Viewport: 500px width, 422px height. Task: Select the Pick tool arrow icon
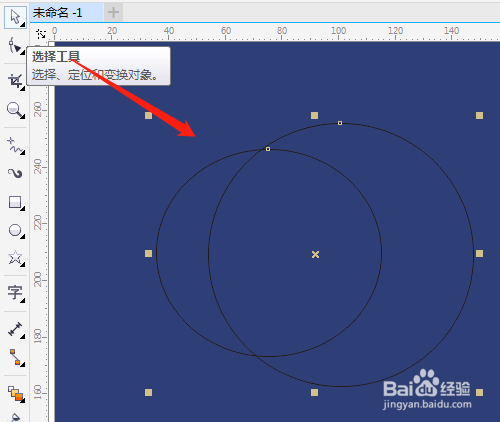(x=15, y=17)
